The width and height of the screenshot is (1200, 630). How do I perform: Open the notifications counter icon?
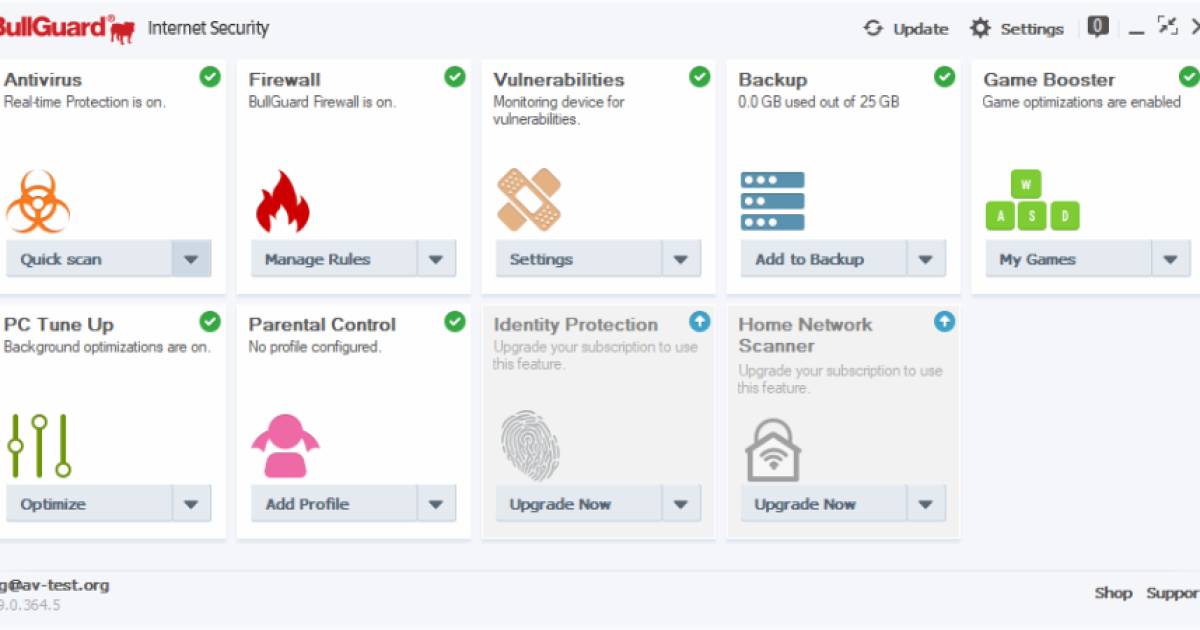pos(1098,28)
